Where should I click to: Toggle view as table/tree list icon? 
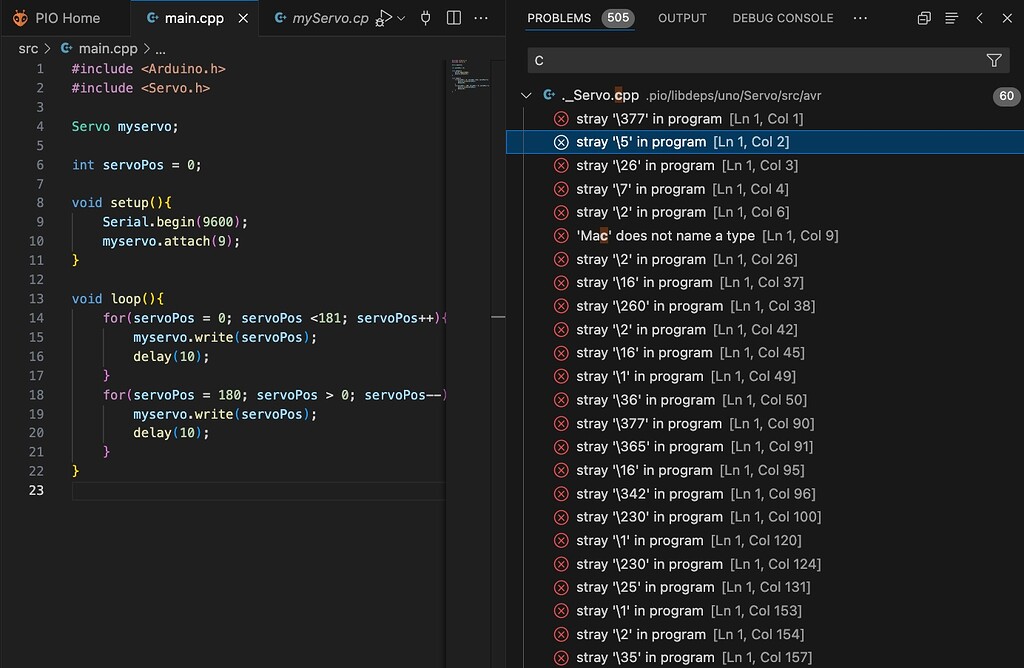coord(952,18)
